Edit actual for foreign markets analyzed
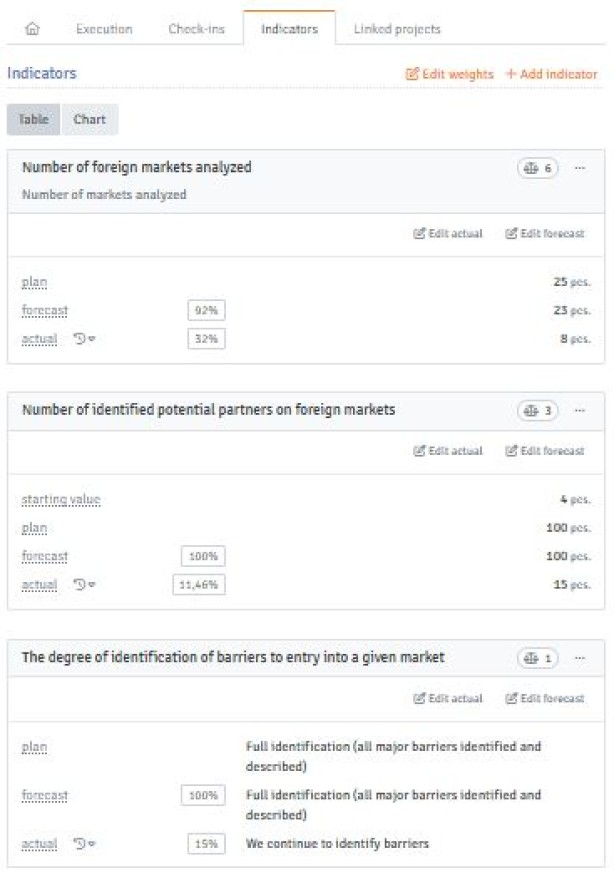 click(448, 234)
